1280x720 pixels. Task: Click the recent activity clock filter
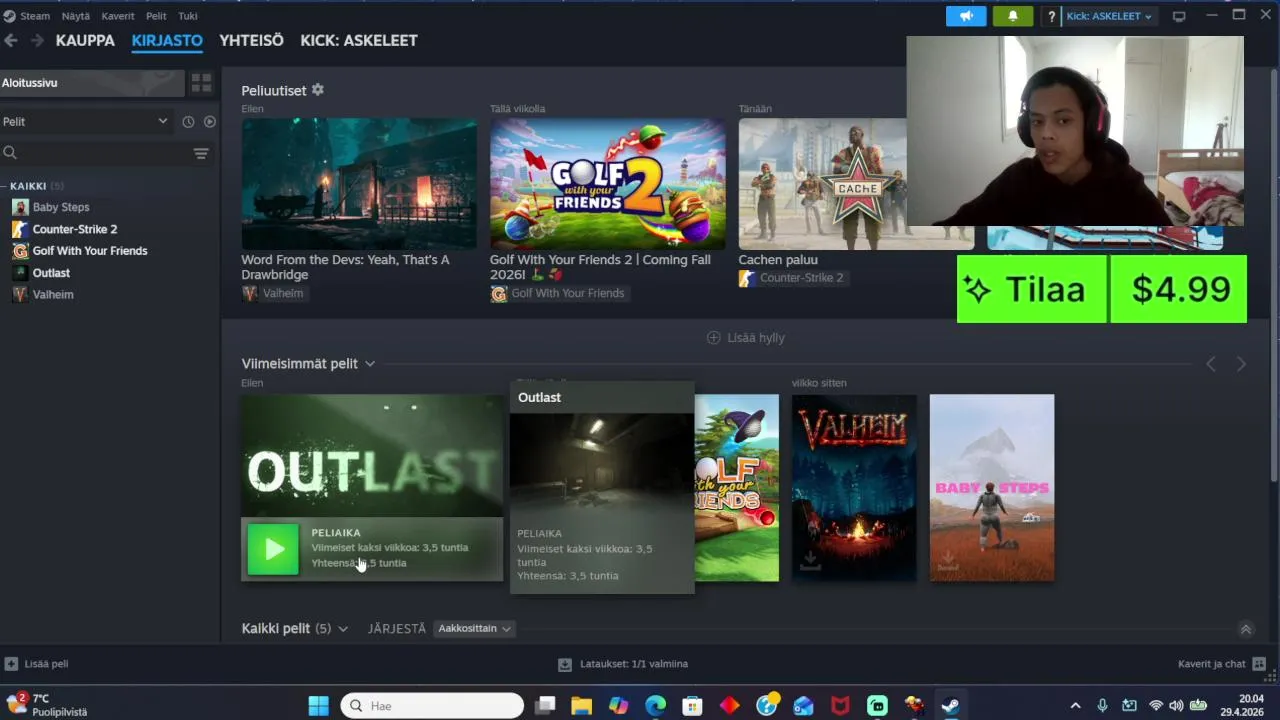click(x=188, y=121)
